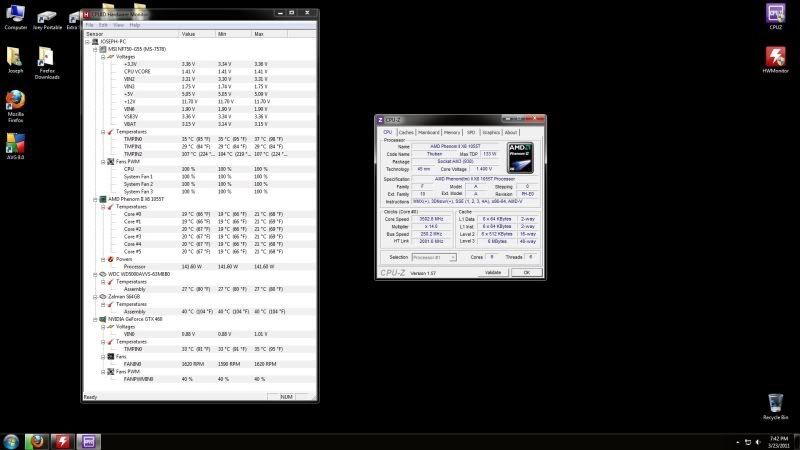Image resolution: width=800 pixels, height=450 pixels.
Task: Switch to the About tab in CPU-Z
Action: click(511, 132)
